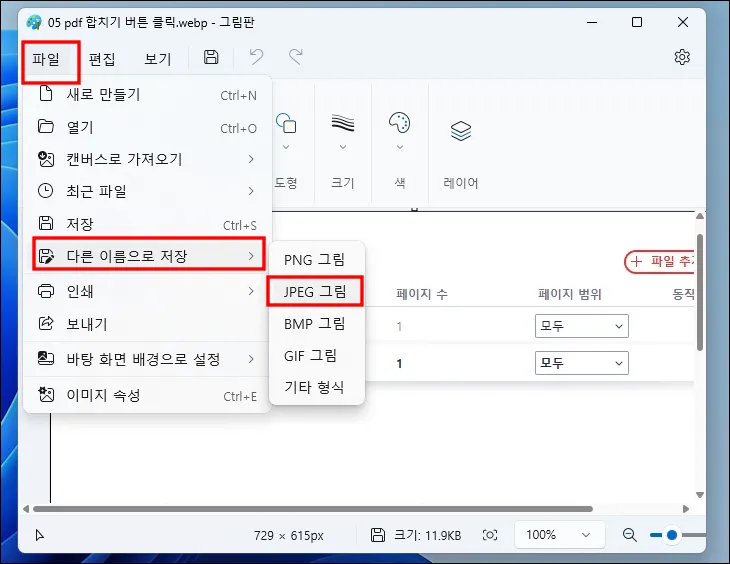
Task: Click the 열기 folder icon
Action: pyautogui.click(x=46, y=126)
